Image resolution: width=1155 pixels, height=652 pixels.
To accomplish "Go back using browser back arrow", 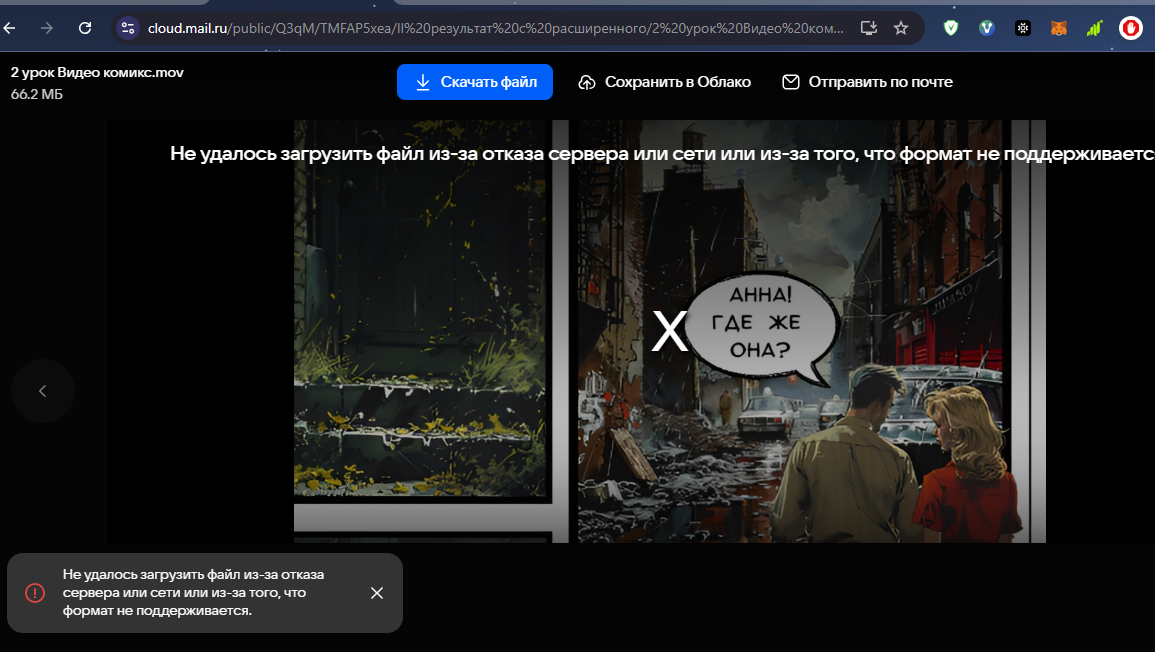I will point(10,28).
